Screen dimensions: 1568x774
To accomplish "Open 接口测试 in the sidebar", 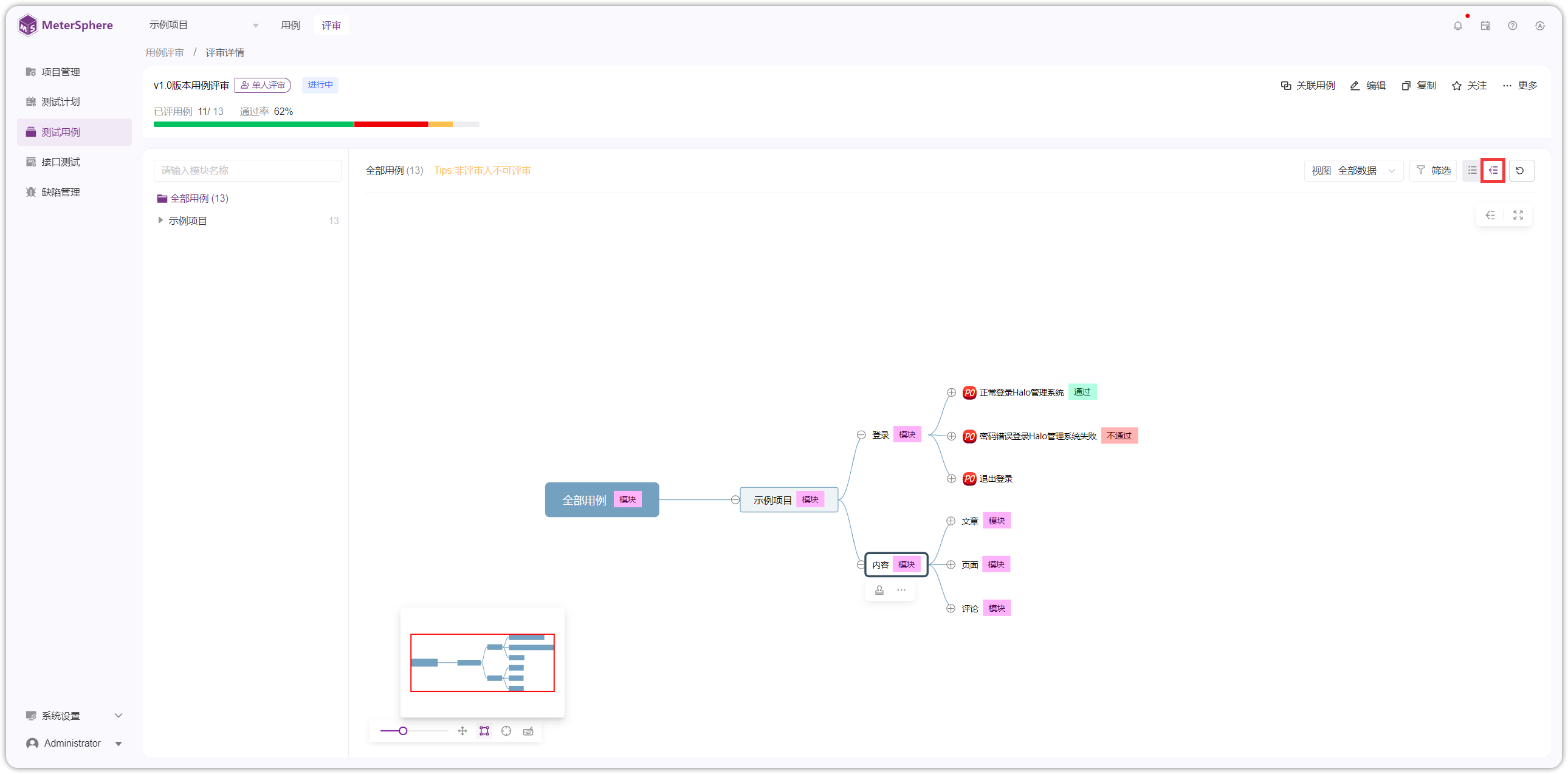I will tap(74, 162).
